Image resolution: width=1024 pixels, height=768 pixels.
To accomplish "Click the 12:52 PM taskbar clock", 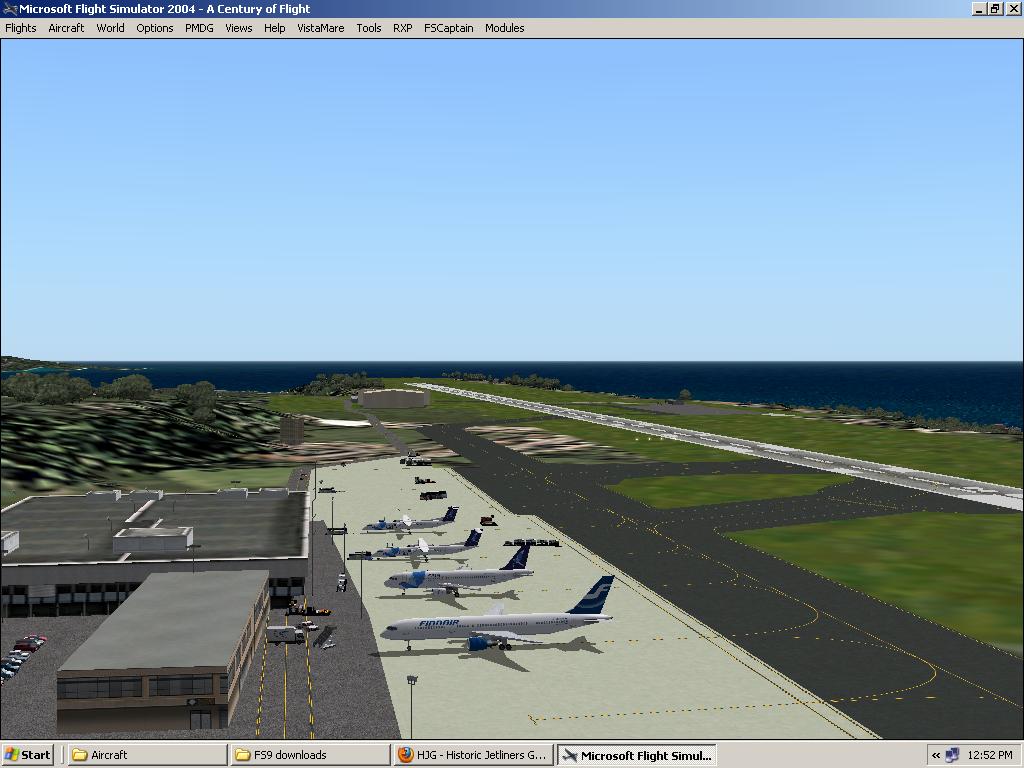I will [990, 755].
